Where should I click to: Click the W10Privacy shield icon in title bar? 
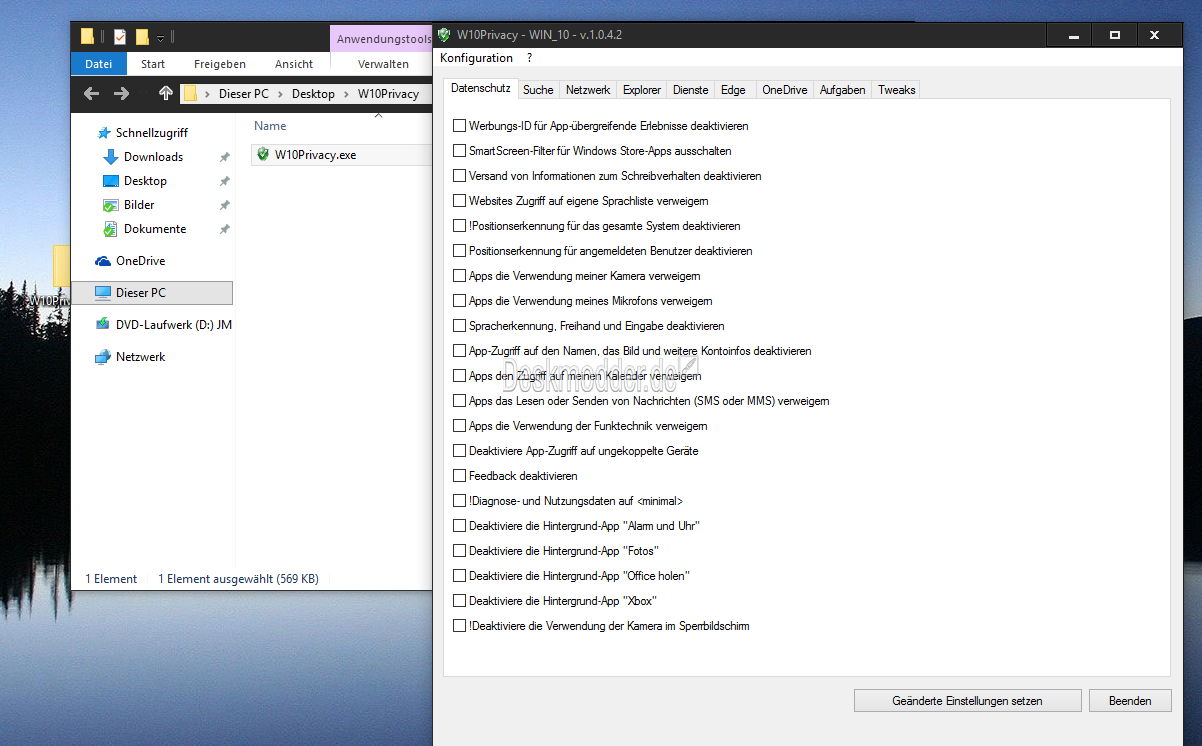[444, 35]
